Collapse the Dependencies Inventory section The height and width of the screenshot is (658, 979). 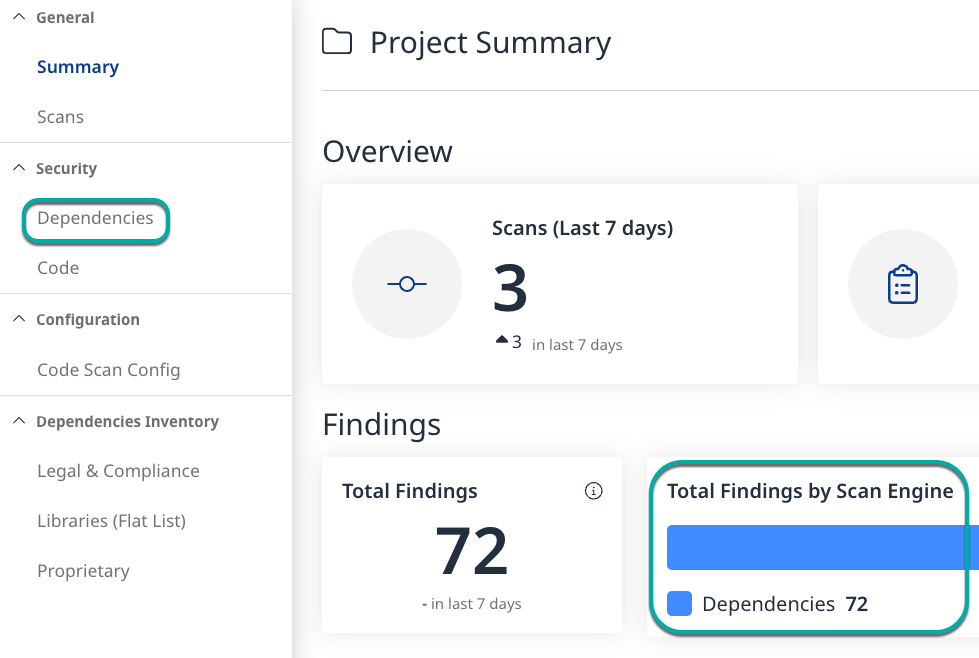click(17, 420)
